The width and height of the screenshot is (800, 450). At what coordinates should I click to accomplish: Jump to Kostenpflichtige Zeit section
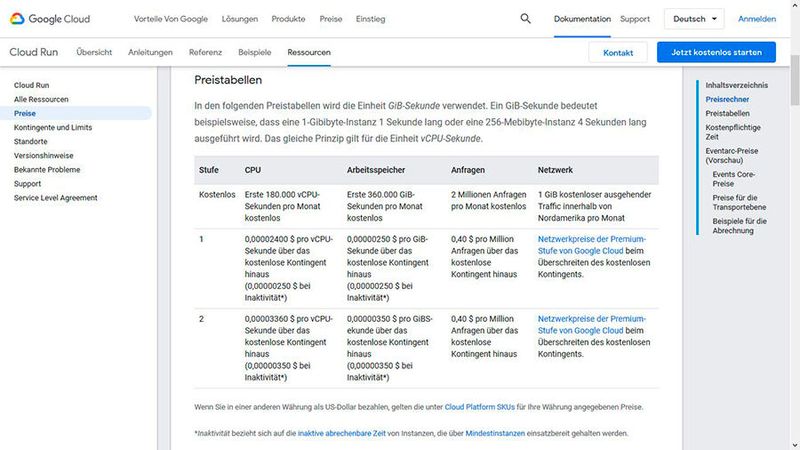click(x=733, y=132)
